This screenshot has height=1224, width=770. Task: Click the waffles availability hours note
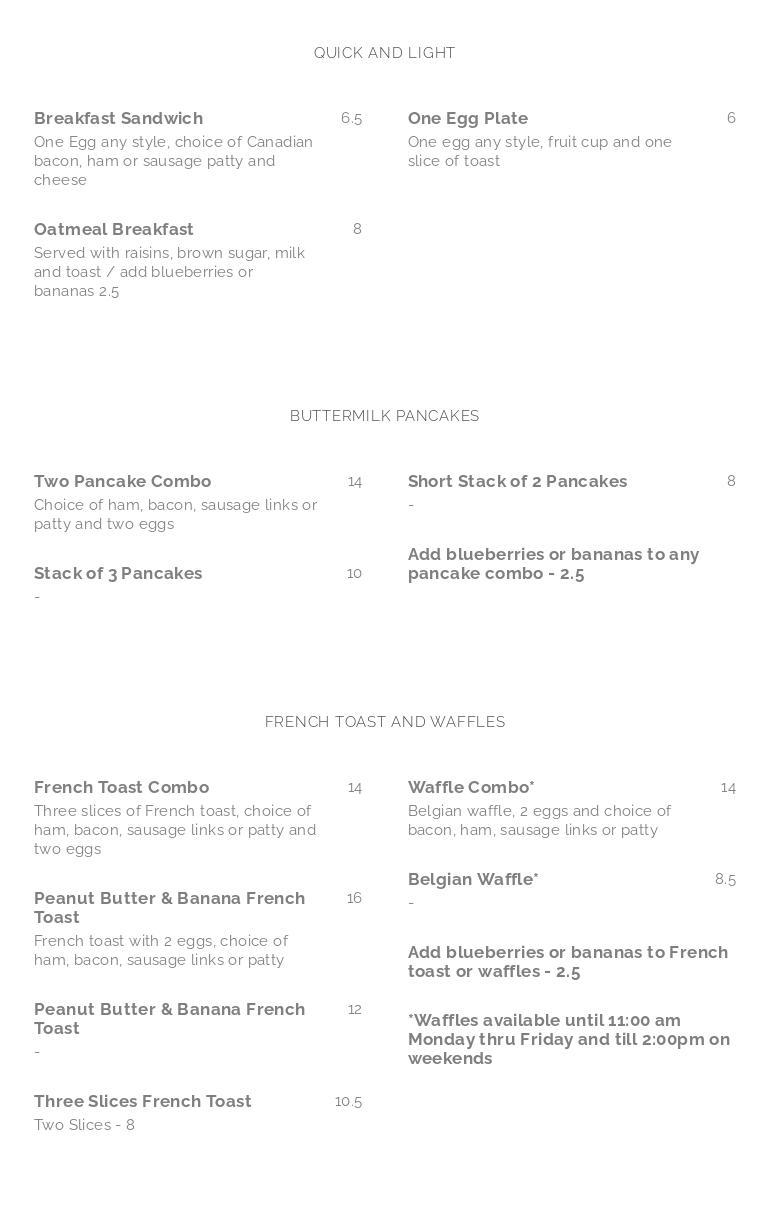(x=568, y=1039)
